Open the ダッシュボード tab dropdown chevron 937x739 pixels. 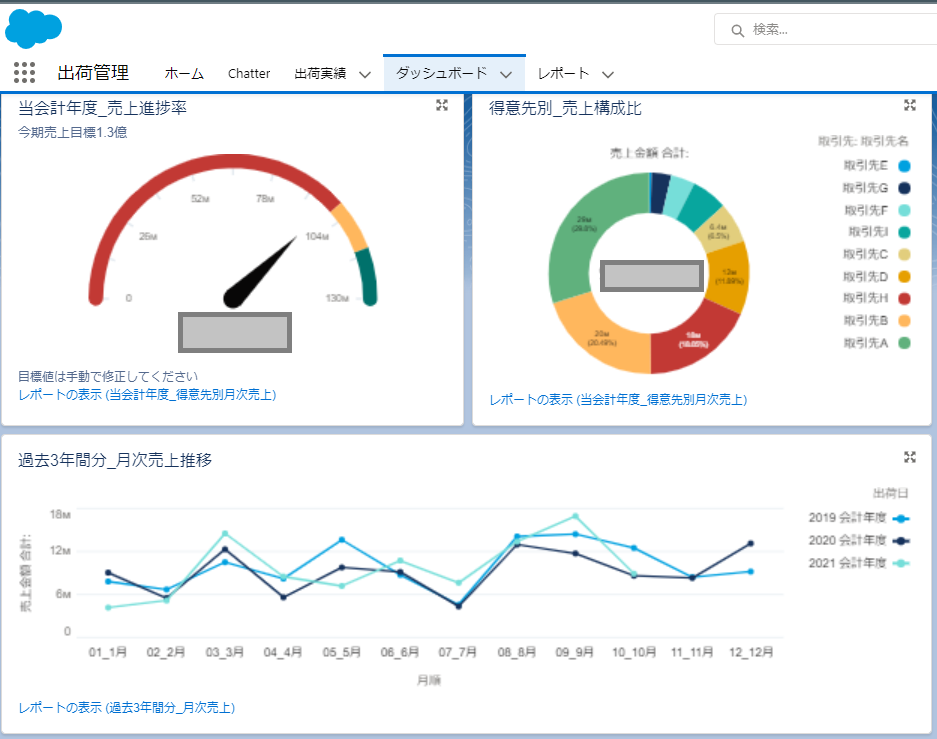pyautogui.click(x=506, y=74)
